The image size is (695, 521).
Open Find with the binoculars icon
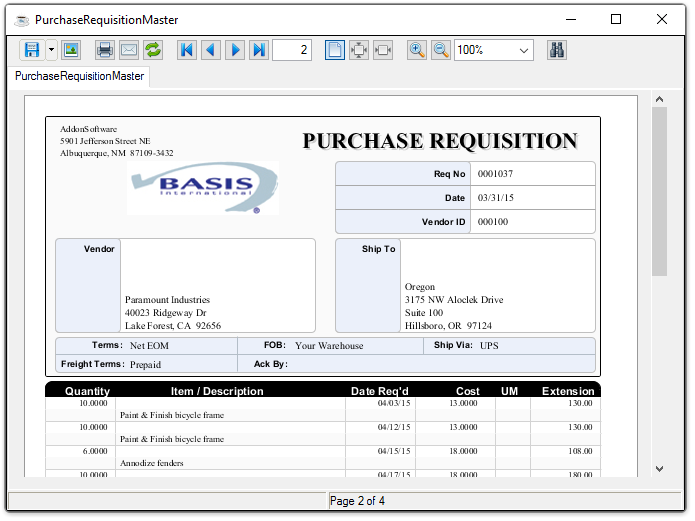click(557, 50)
